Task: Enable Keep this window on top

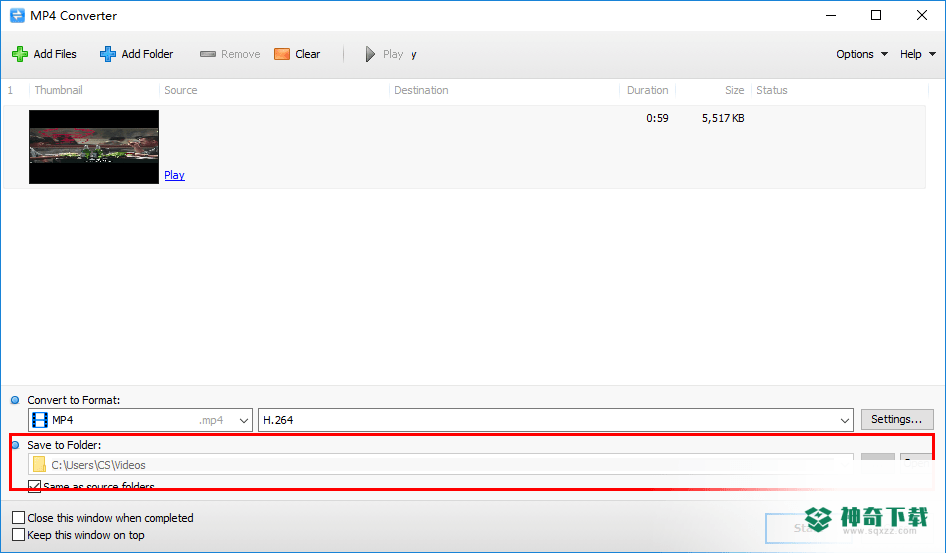Action: coord(19,534)
